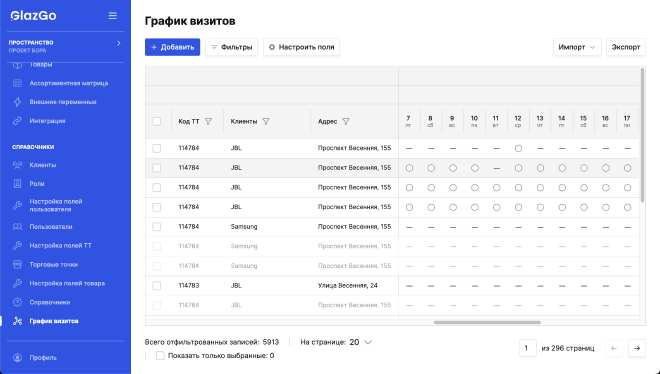The width and height of the screenshot is (660, 374).
Task: Open Торговые точки menu item
Action: coord(53,264)
